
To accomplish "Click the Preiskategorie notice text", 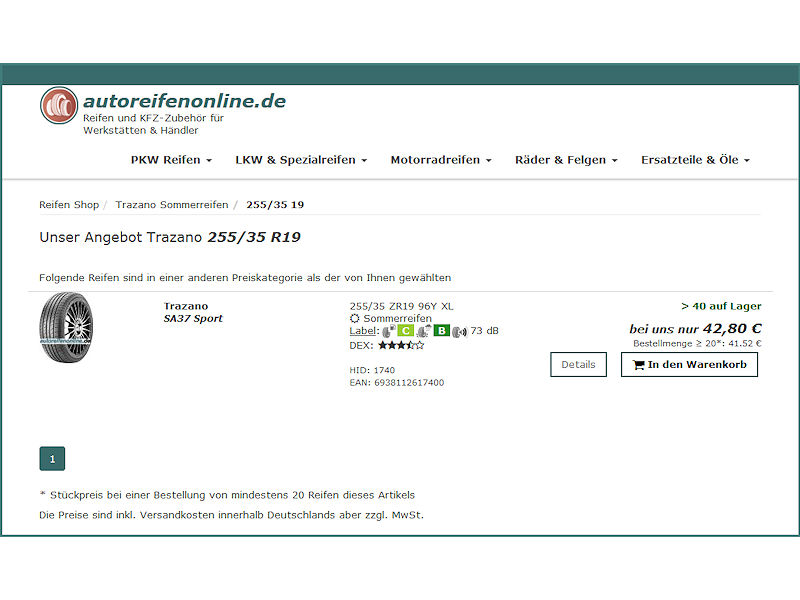I will 245,278.
